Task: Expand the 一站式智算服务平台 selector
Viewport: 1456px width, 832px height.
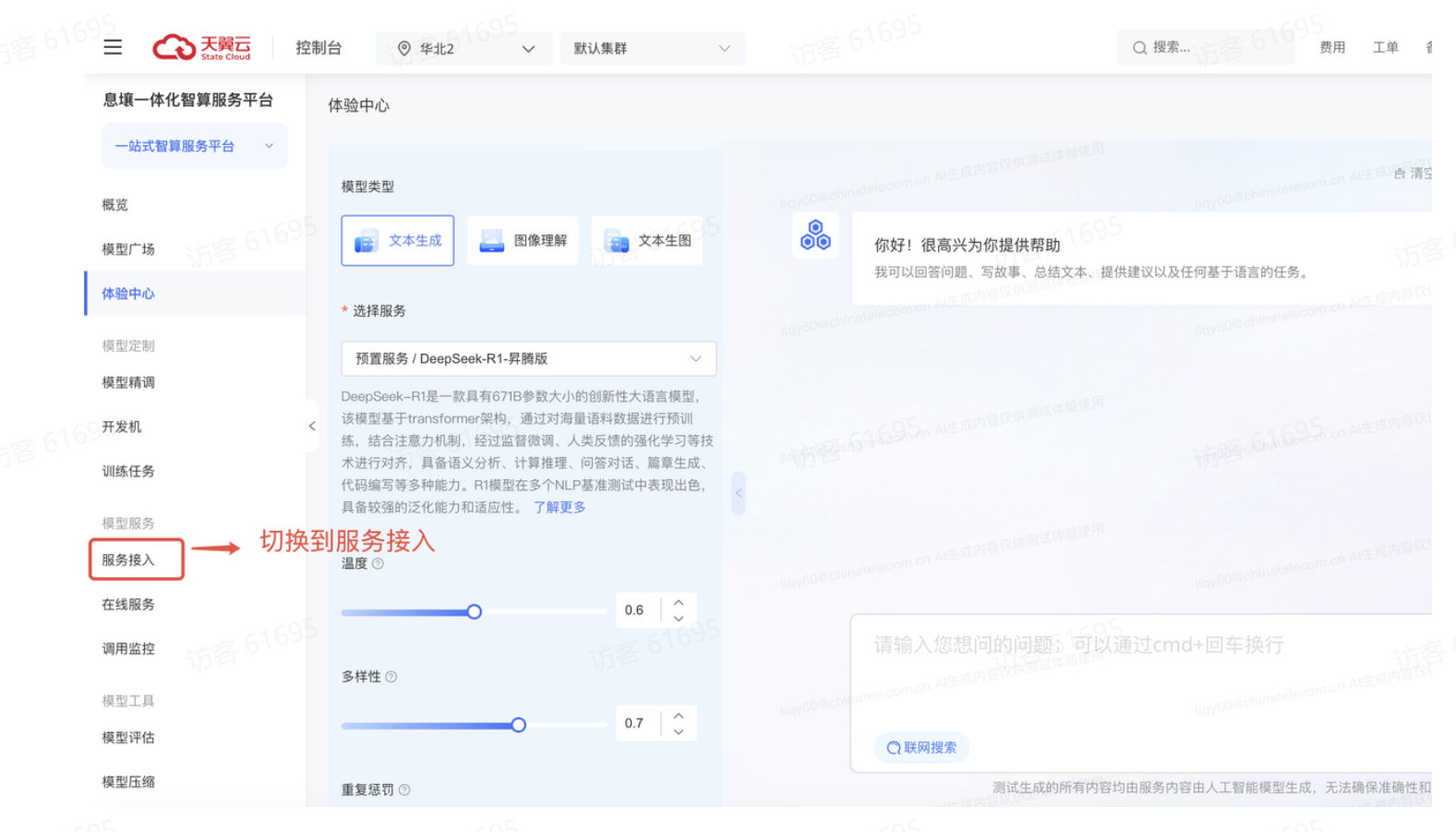Action: click(x=195, y=146)
